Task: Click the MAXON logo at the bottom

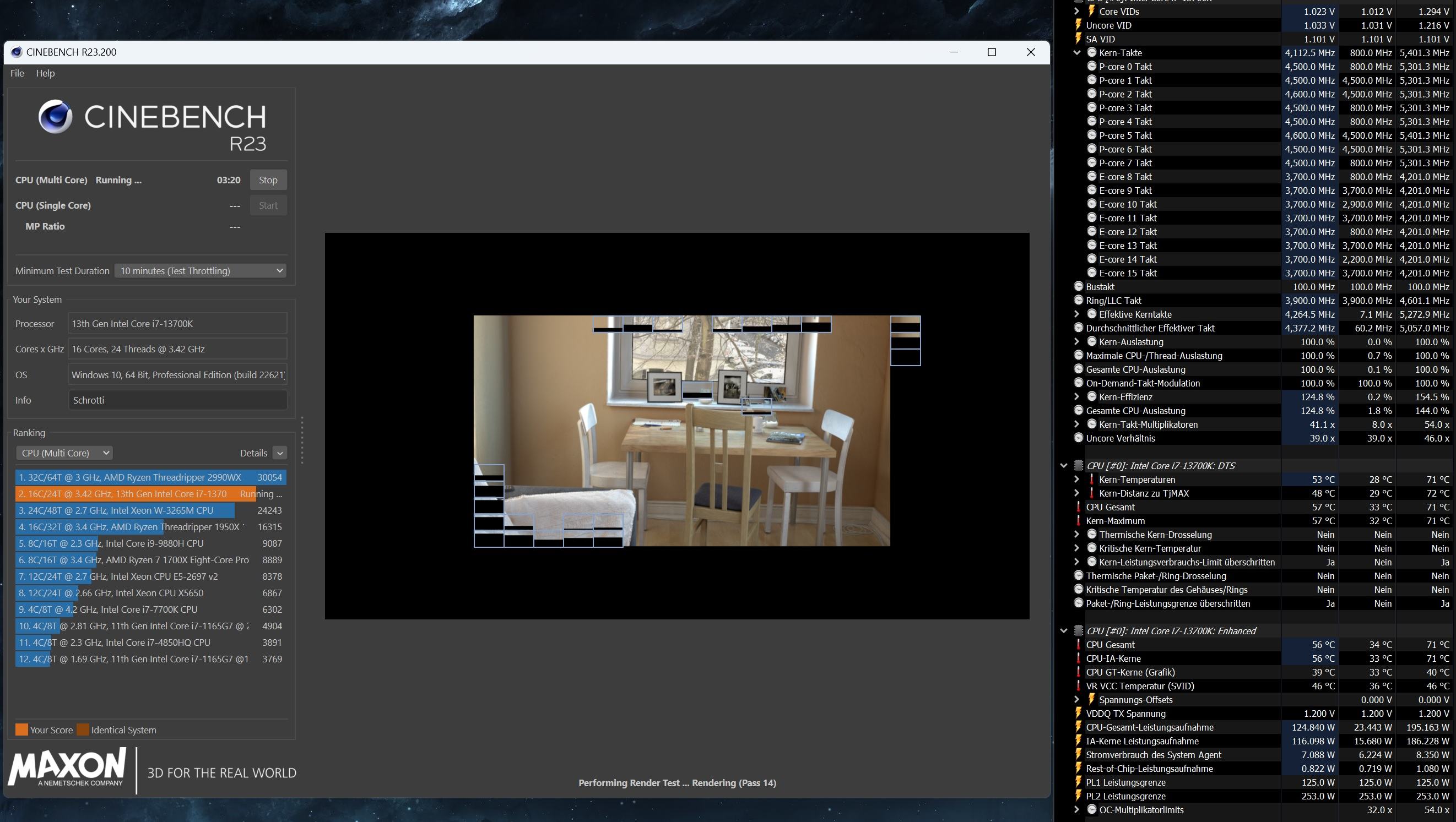Action: (67, 766)
